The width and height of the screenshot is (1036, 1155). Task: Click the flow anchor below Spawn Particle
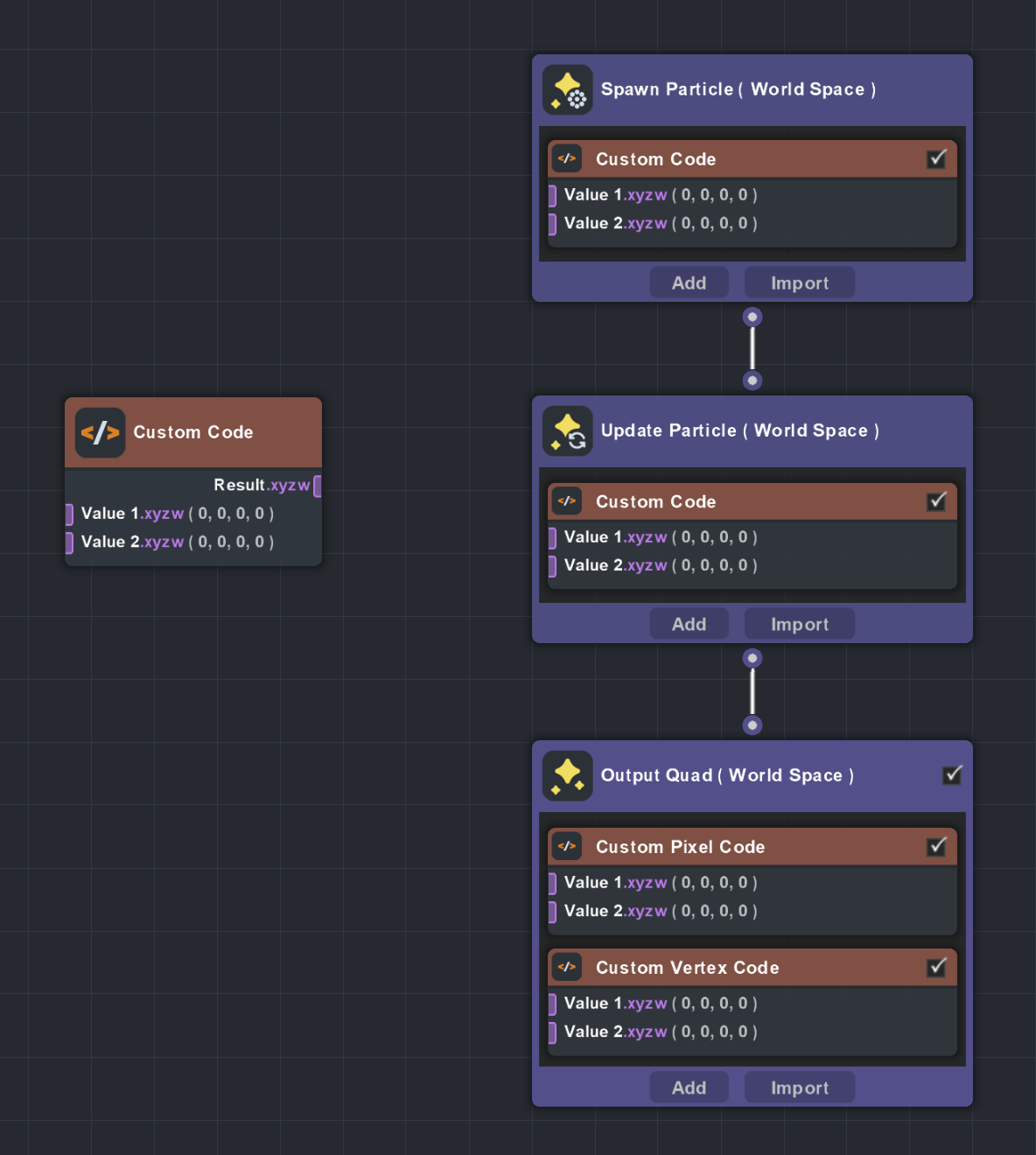pyautogui.click(x=752, y=317)
